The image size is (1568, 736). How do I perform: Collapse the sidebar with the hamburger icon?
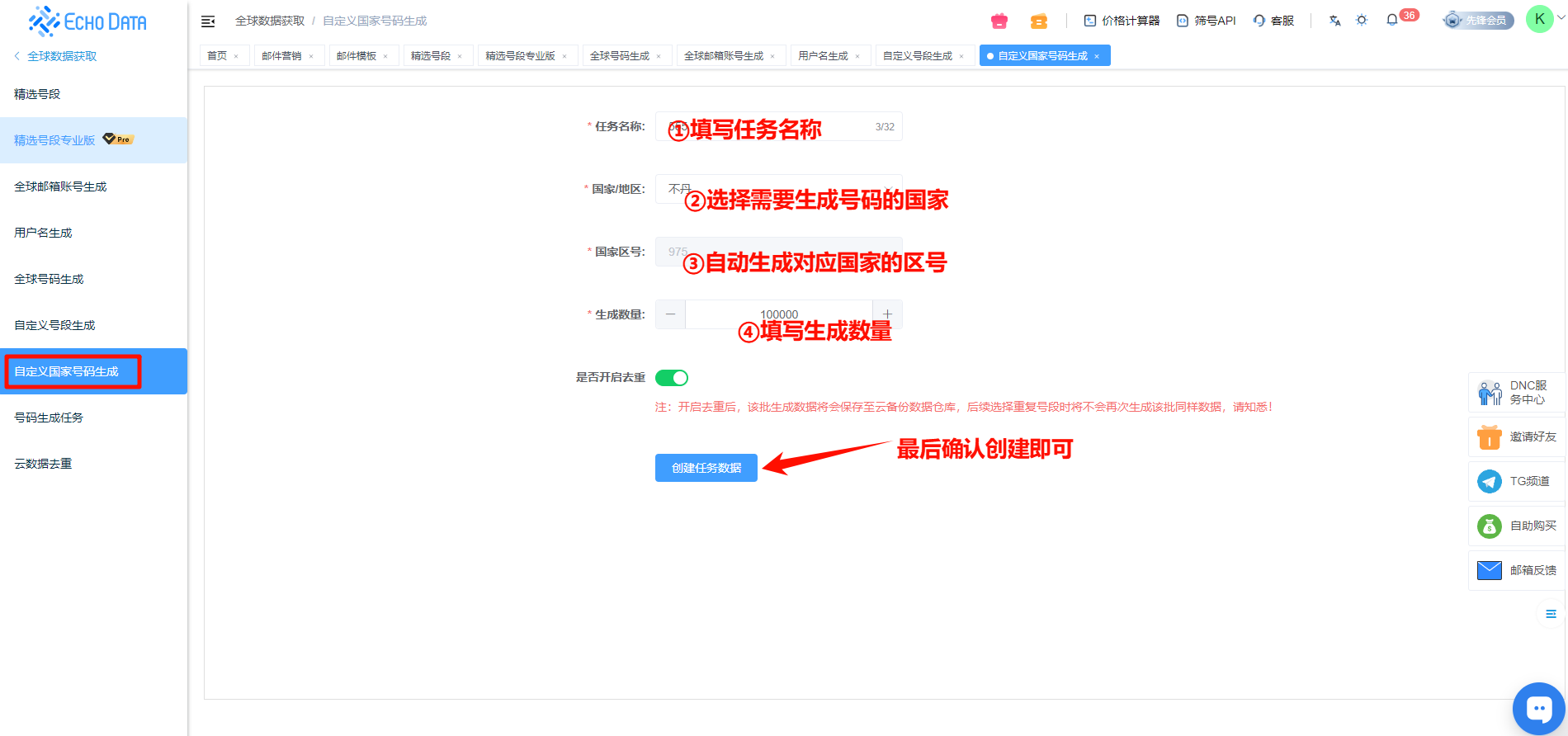pos(208,21)
